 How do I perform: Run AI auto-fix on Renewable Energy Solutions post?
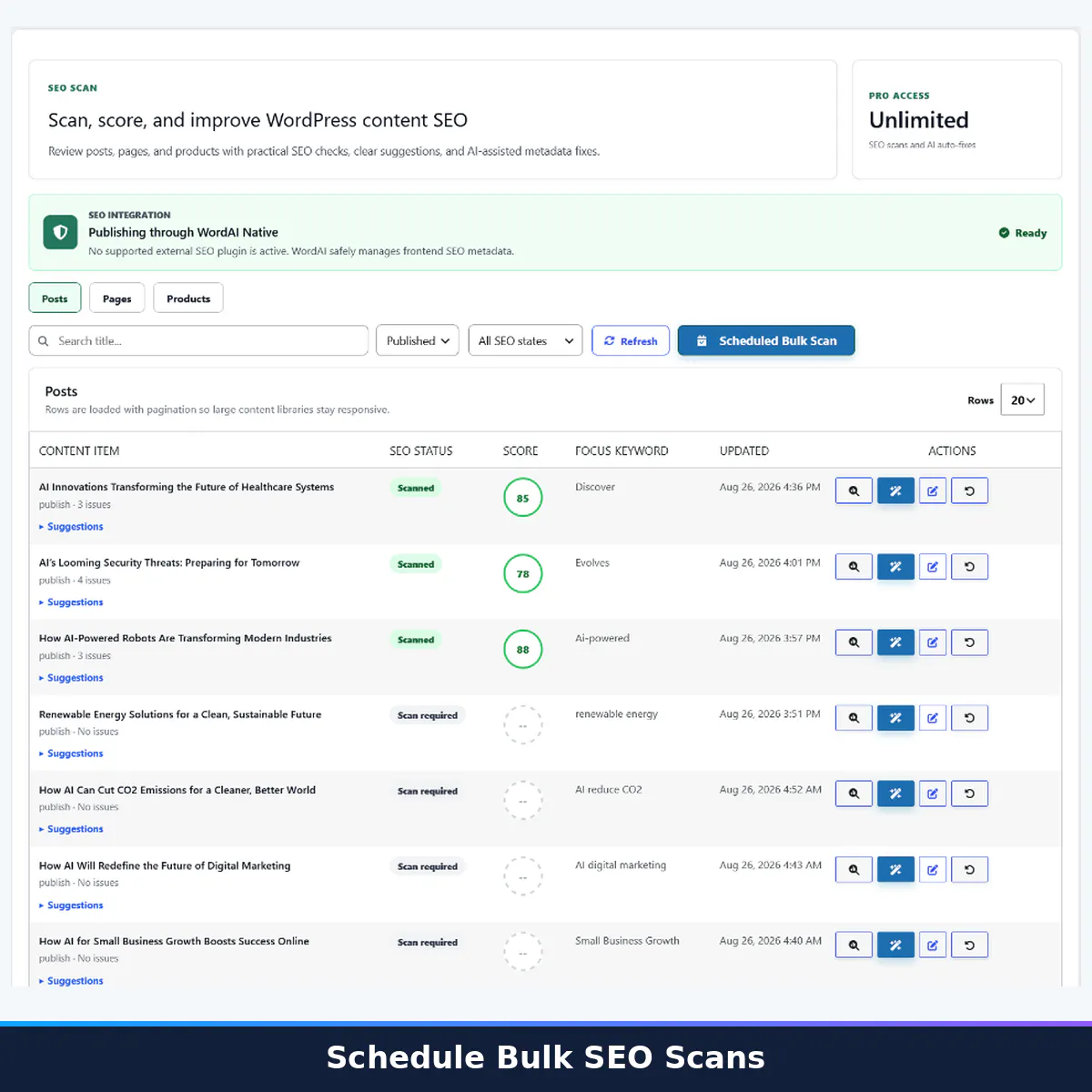[x=895, y=718]
